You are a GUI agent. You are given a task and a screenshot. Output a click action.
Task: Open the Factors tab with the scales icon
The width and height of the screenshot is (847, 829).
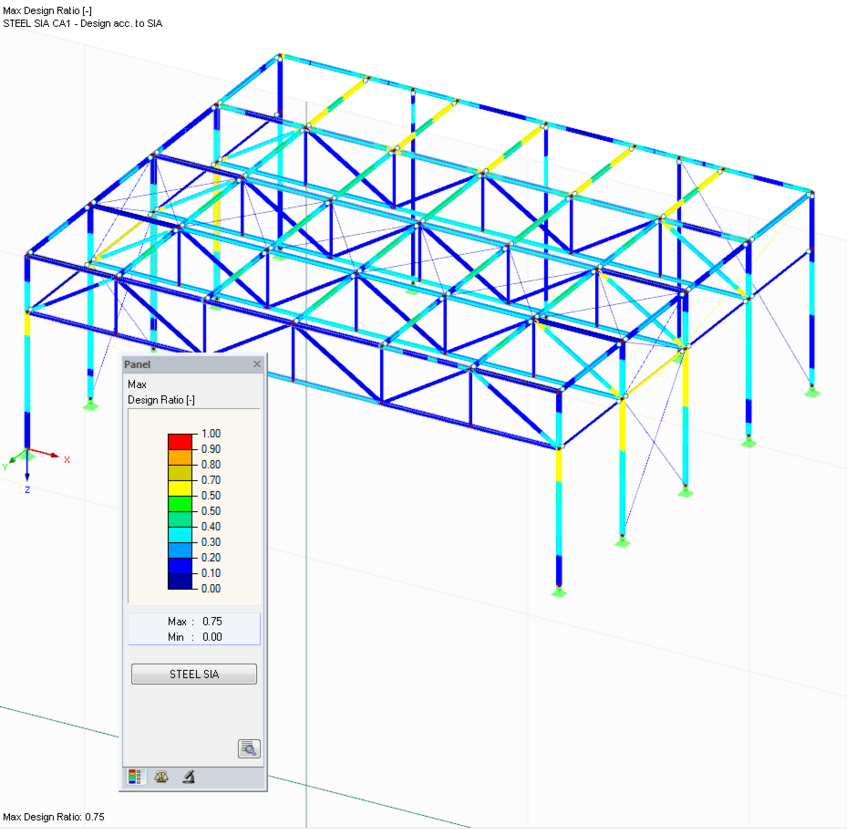pyautogui.click(x=161, y=776)
